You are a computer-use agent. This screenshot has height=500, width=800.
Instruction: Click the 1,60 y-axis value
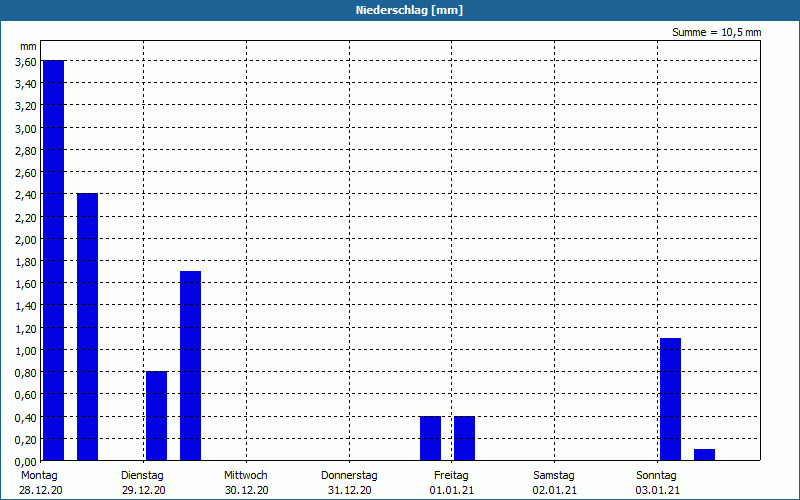(26, 284)
